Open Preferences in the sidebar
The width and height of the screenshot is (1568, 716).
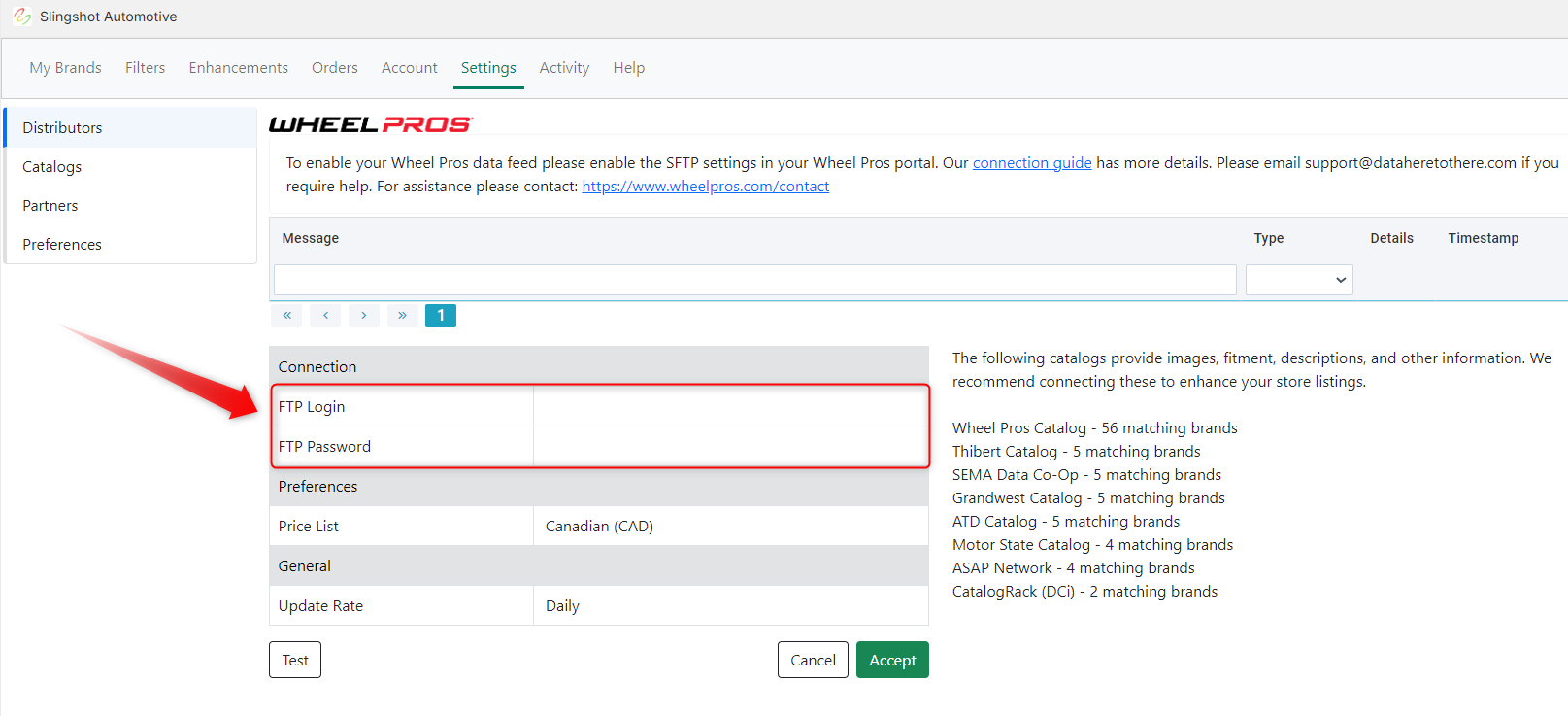coord(130,244)
